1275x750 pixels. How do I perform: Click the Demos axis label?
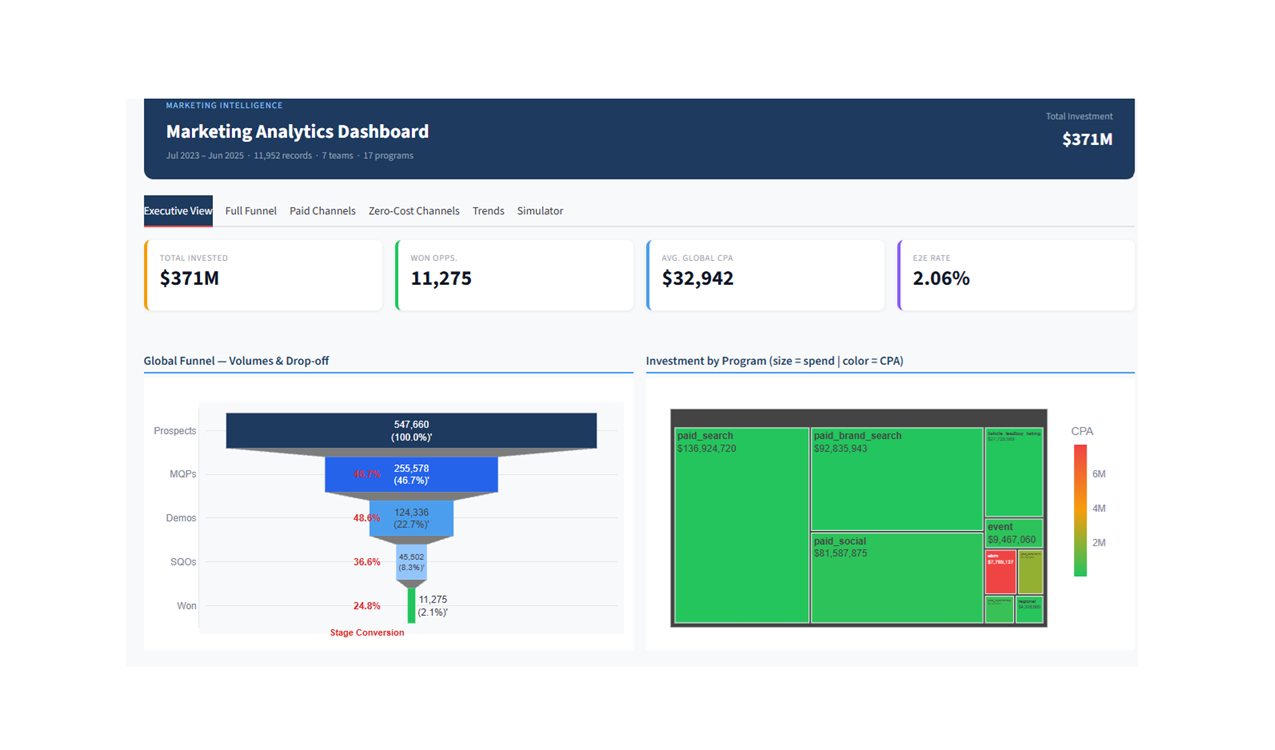[181, 518]
